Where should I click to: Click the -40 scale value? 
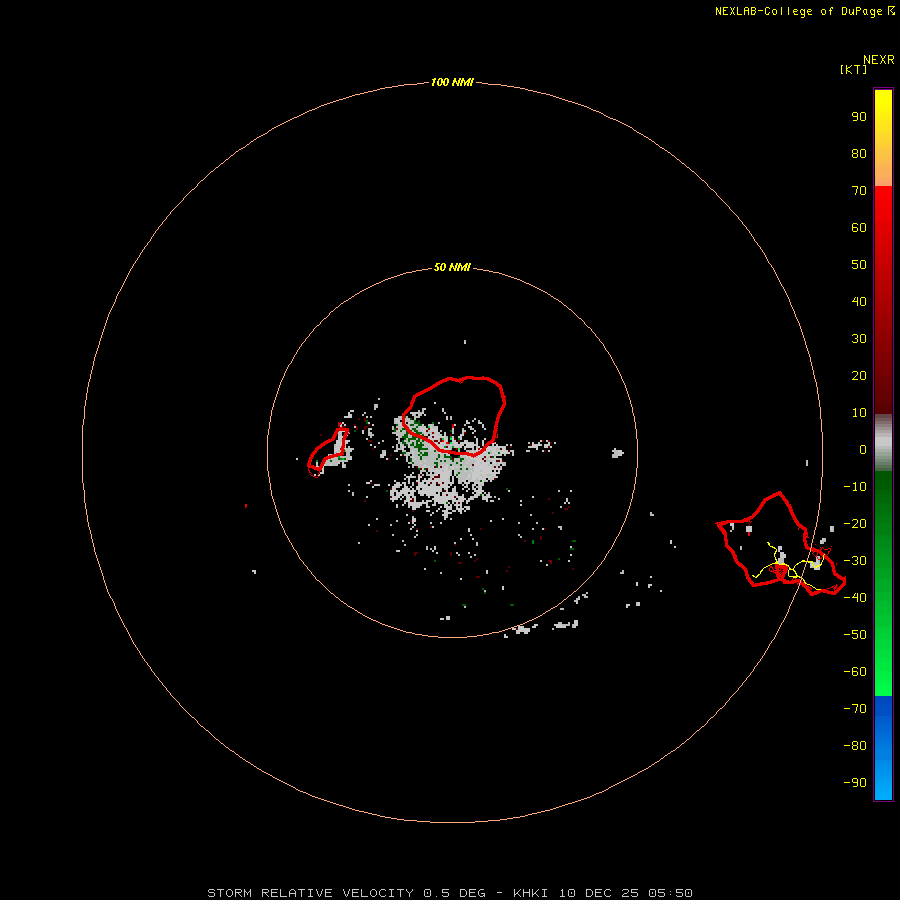pyautogui.click(x=855, y=598)
